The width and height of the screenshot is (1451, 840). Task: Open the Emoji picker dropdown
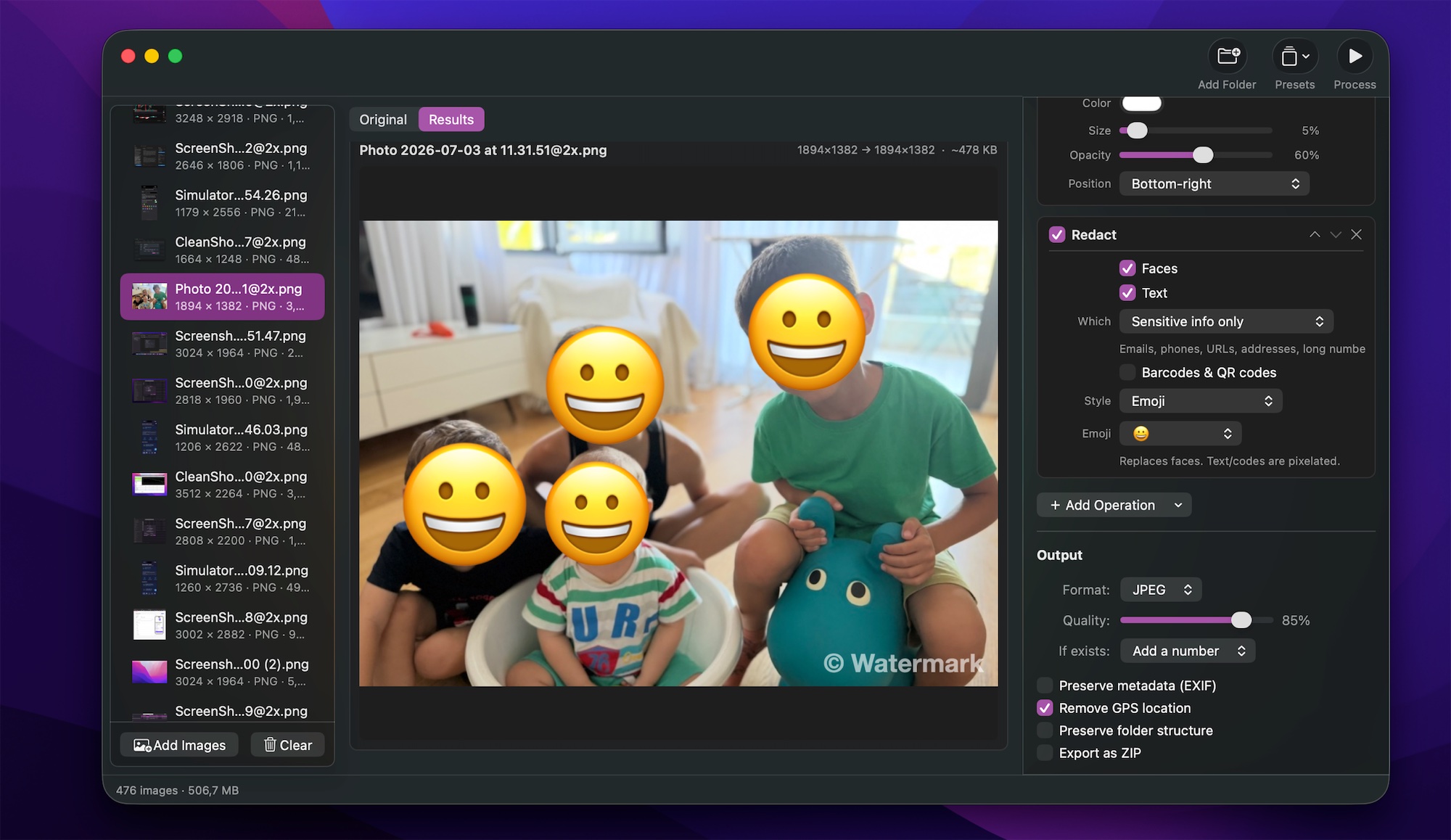pos(1180,434)
